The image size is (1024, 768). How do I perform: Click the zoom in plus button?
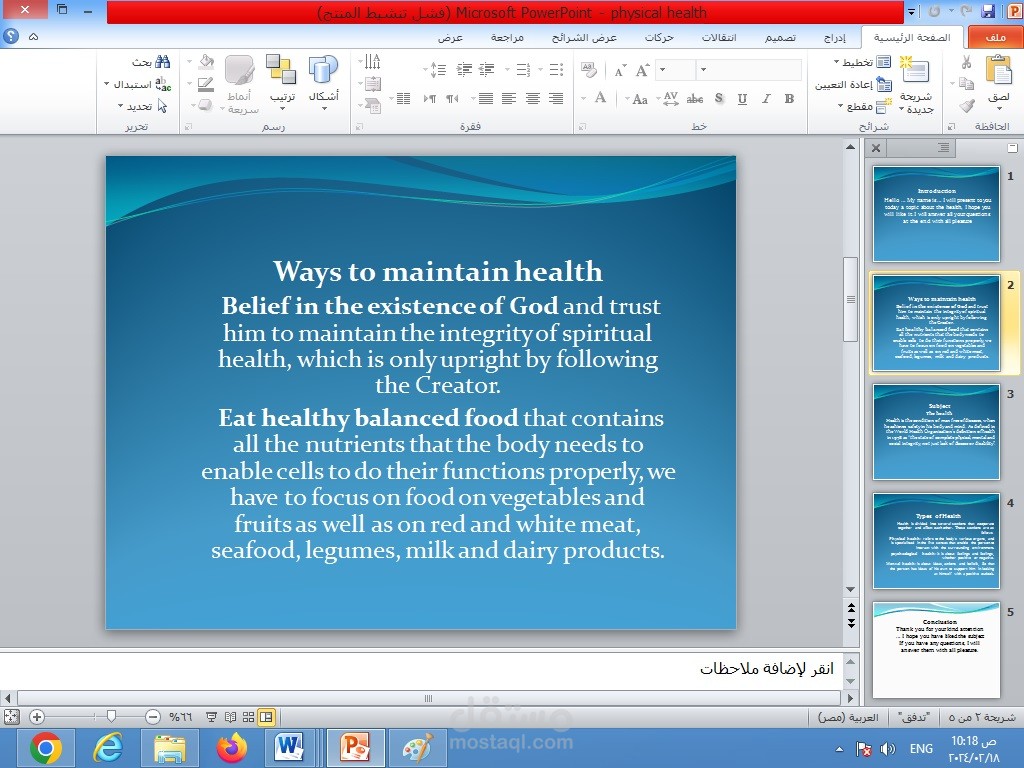[37, 717]
